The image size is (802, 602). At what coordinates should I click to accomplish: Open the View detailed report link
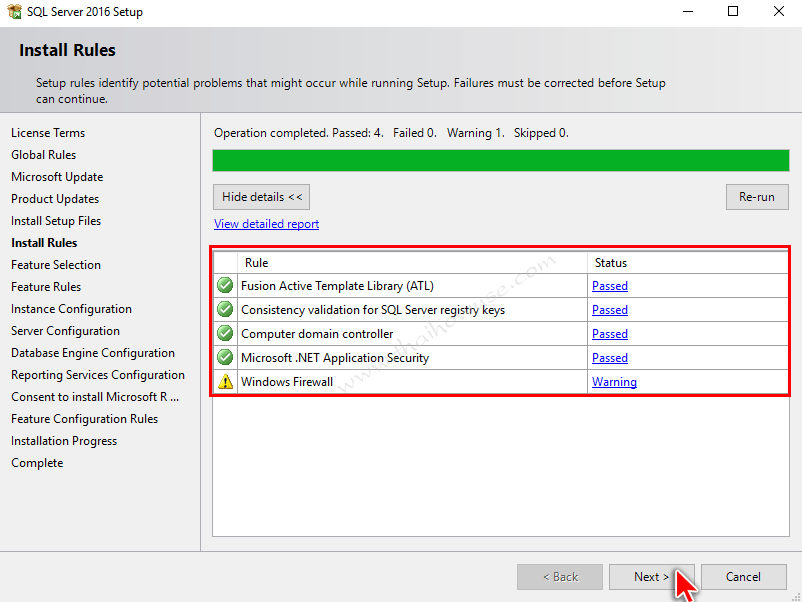tap(266, 224)
